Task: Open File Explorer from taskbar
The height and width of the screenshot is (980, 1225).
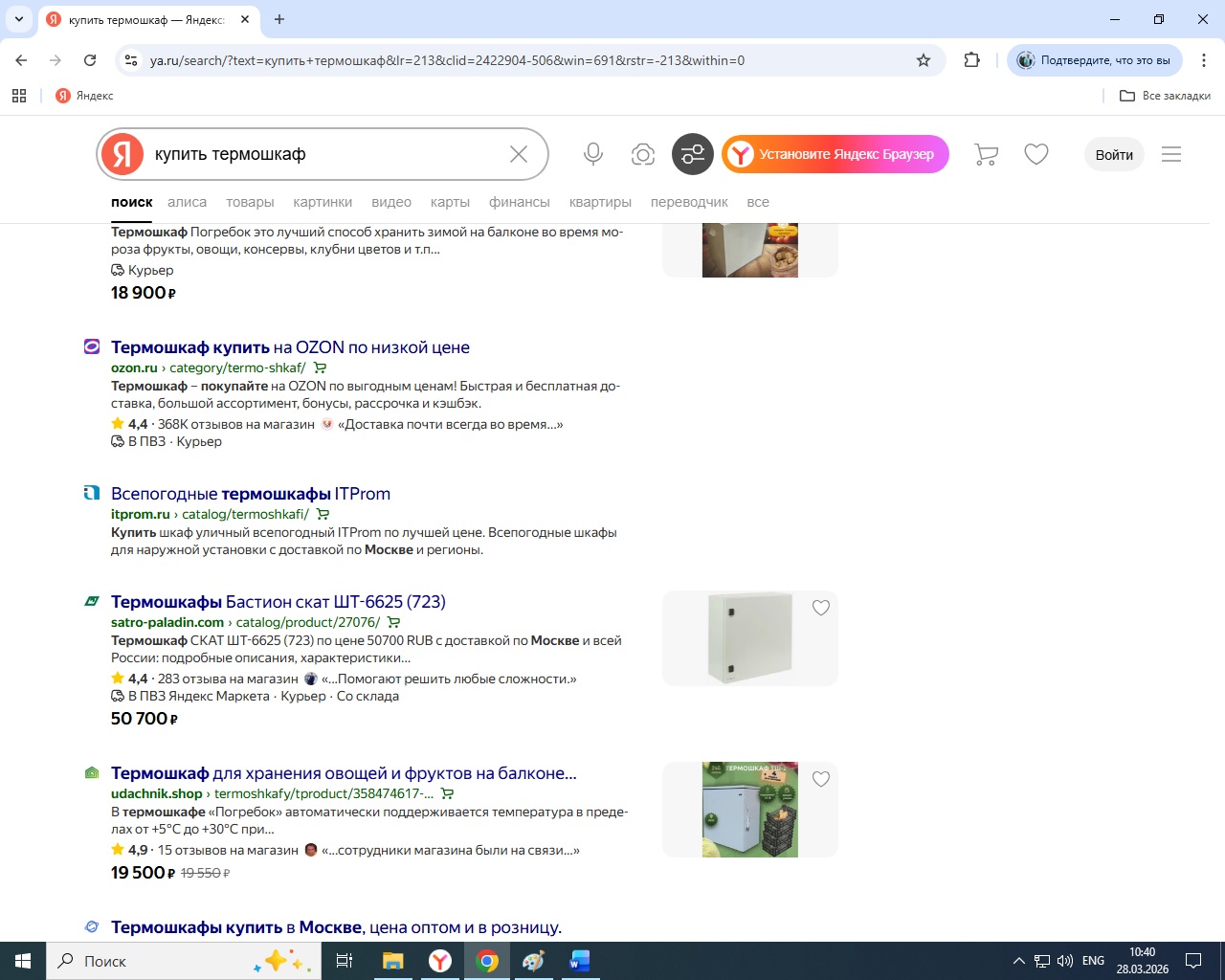Action: point(392,961)
